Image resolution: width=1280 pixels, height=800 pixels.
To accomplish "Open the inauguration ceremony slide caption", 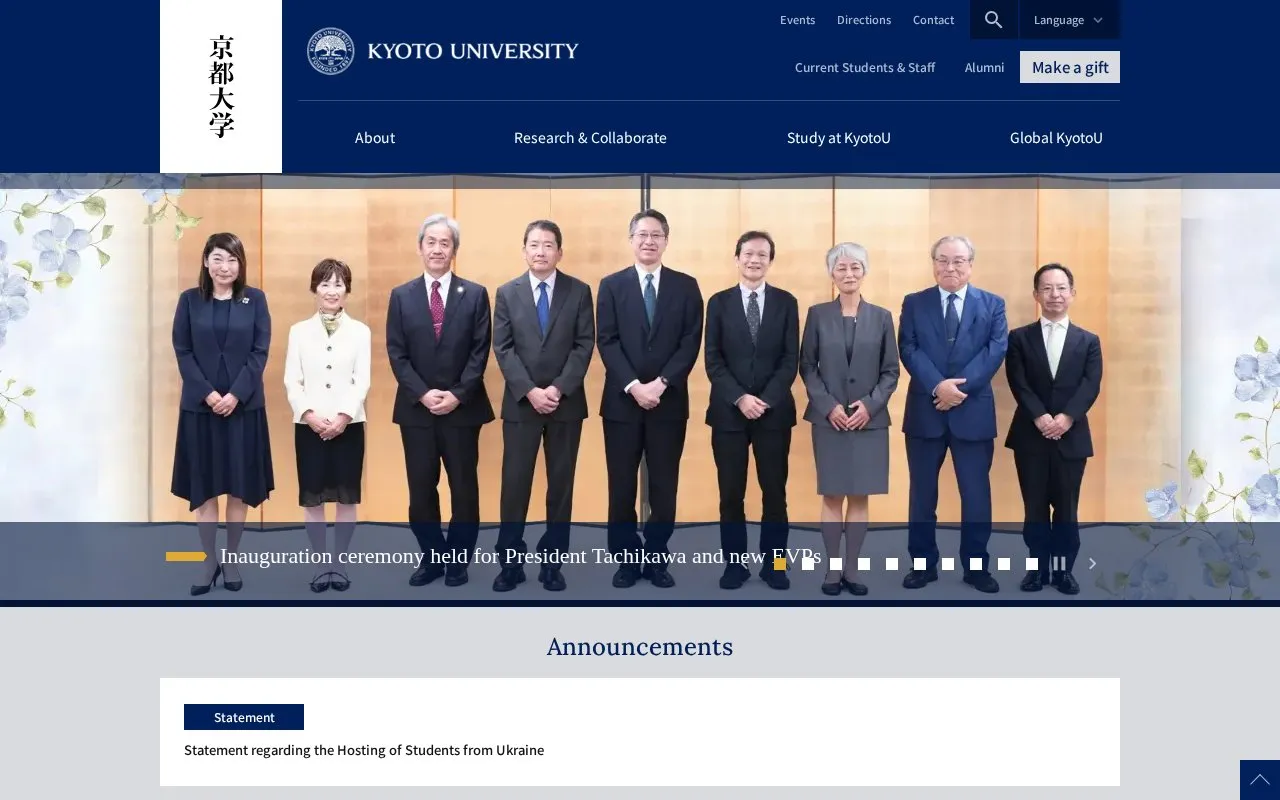I will [520, 556].
